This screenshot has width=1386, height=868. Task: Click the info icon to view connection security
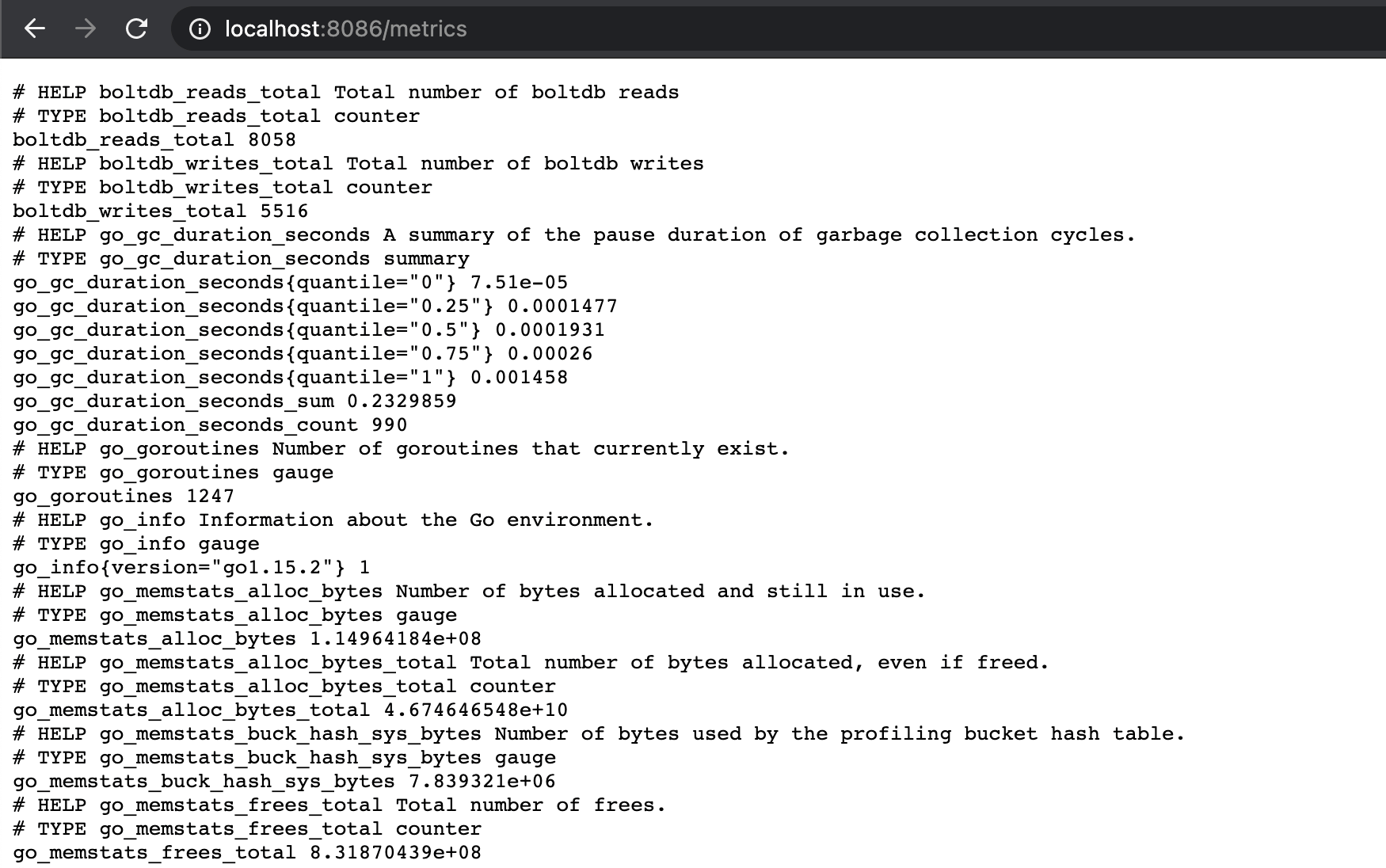tap(197, 29)
